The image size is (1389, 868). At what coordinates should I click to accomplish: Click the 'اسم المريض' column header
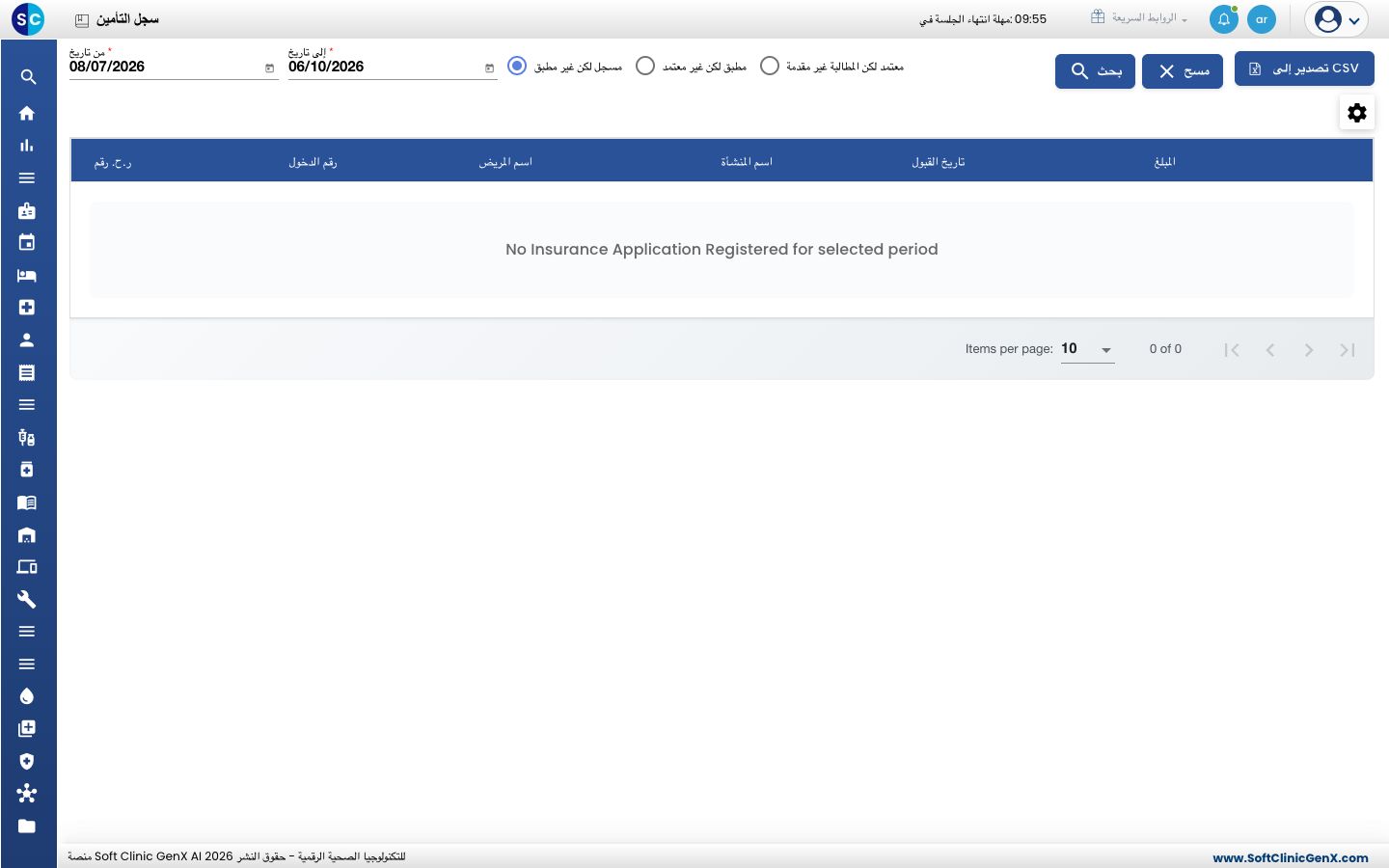tap(505, 162)
